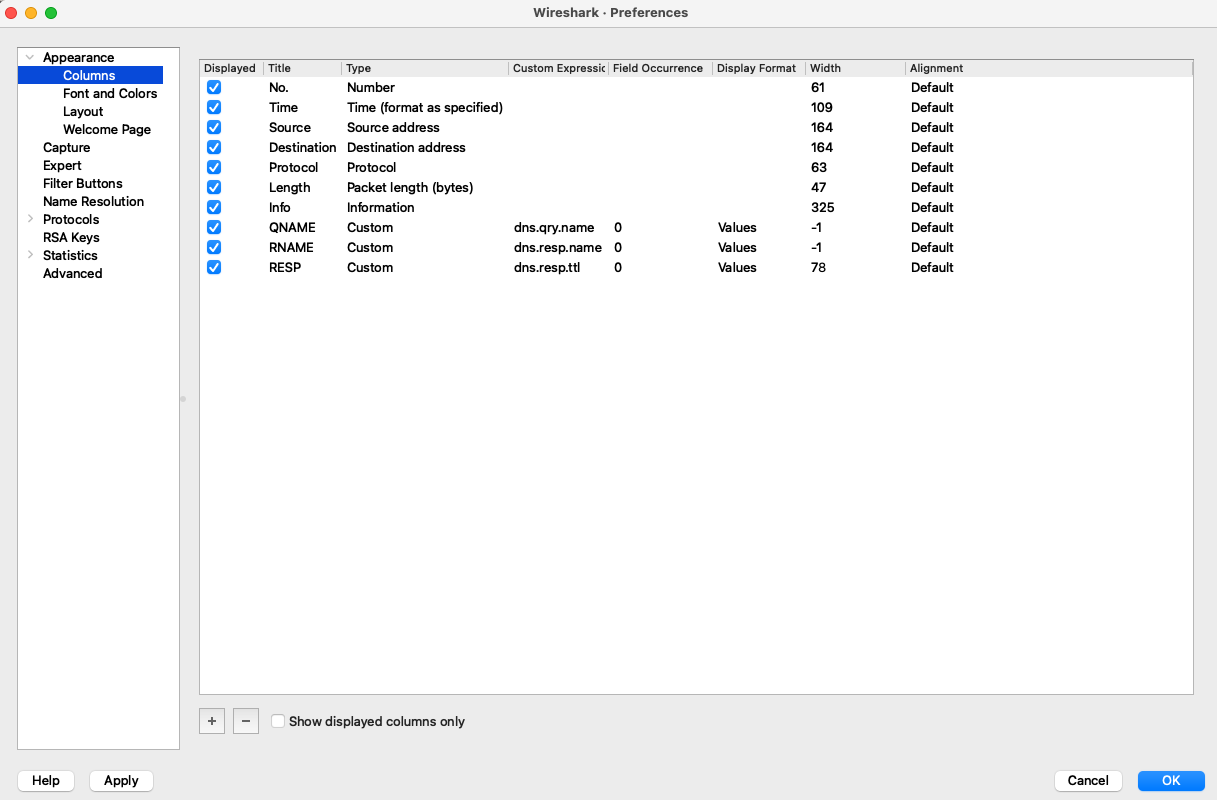The image size is (1217, 800).
Task: Open Layout preferences
Action: [83, 111]
